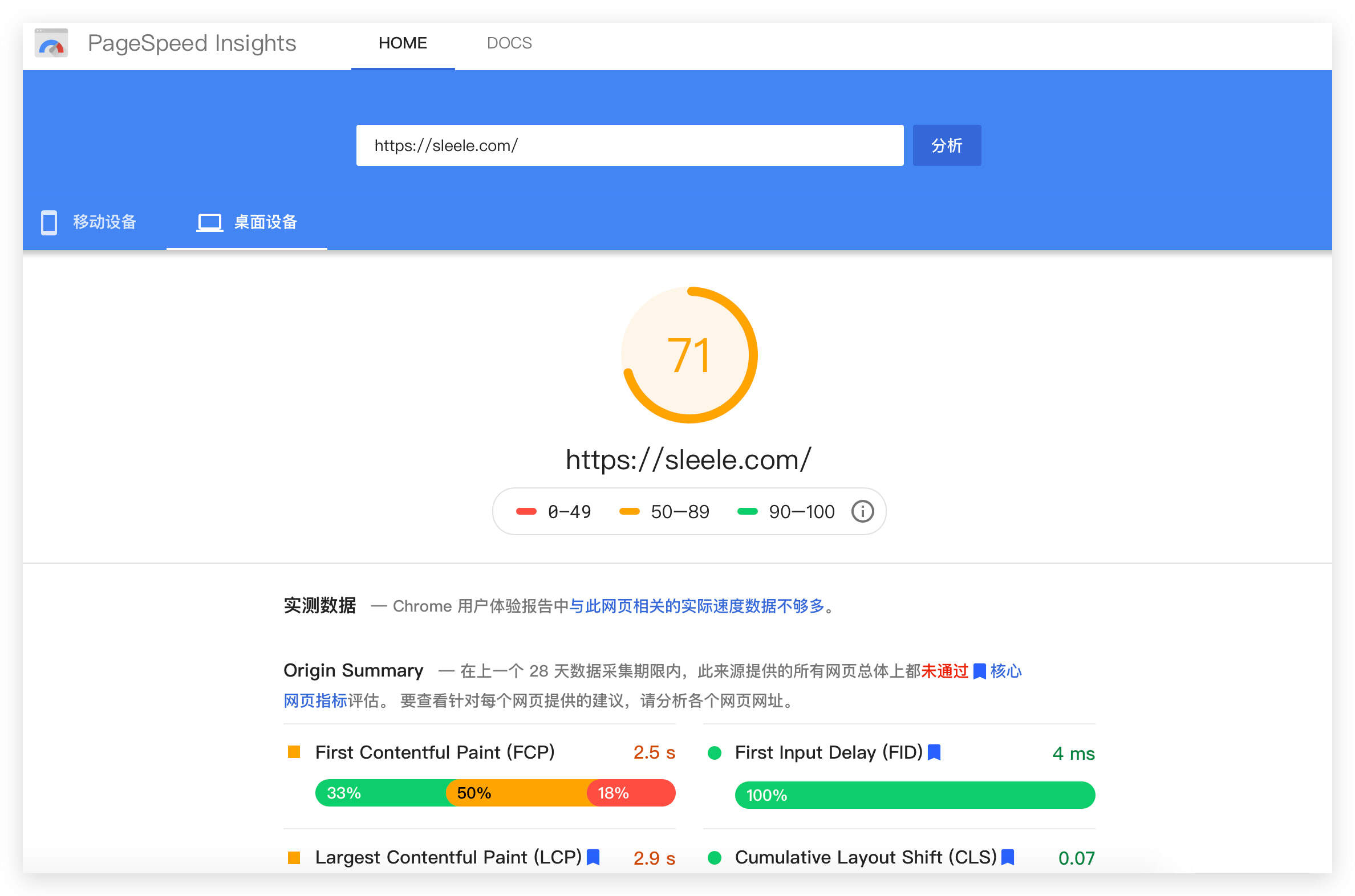
Task: Click the 100% First Input Delay bar
Action: 915,795
